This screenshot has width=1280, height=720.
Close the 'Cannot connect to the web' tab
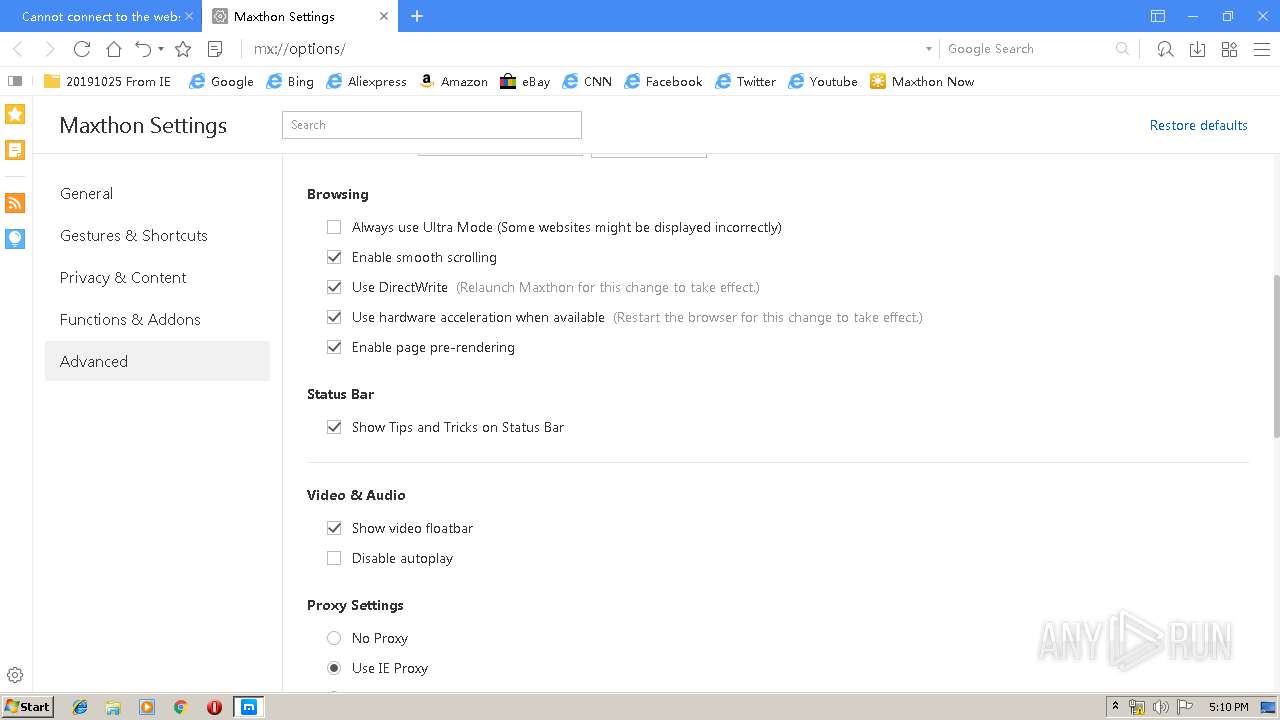[x=189, y=16]
